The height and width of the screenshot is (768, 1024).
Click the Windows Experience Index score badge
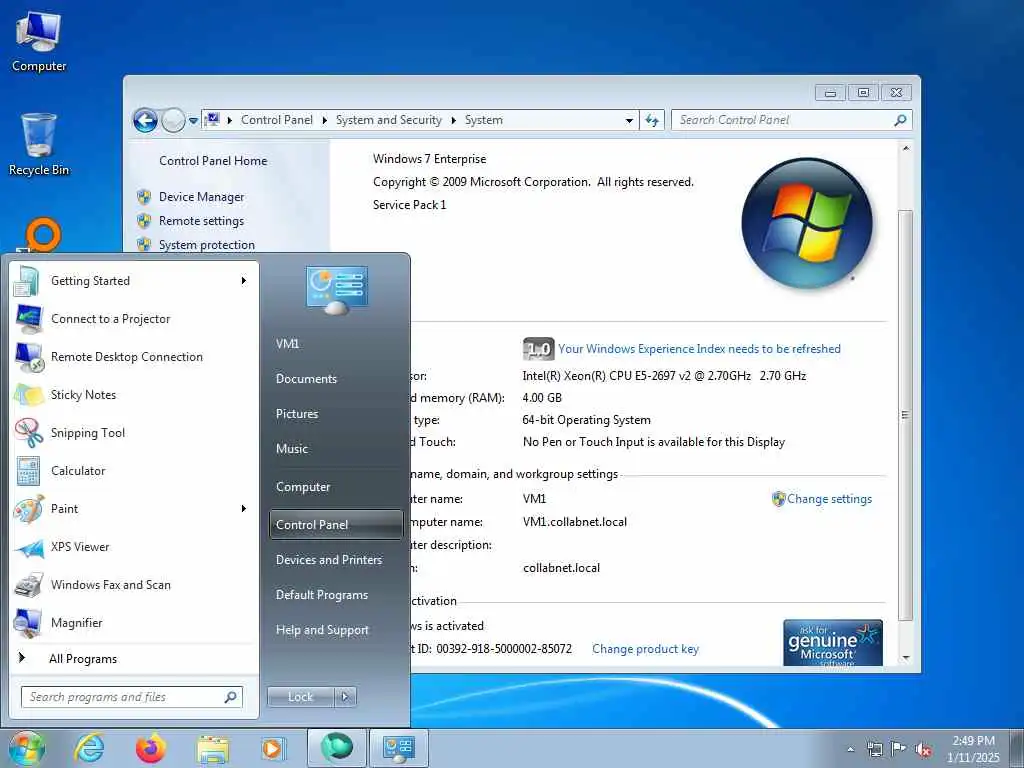tap(538, 349)
